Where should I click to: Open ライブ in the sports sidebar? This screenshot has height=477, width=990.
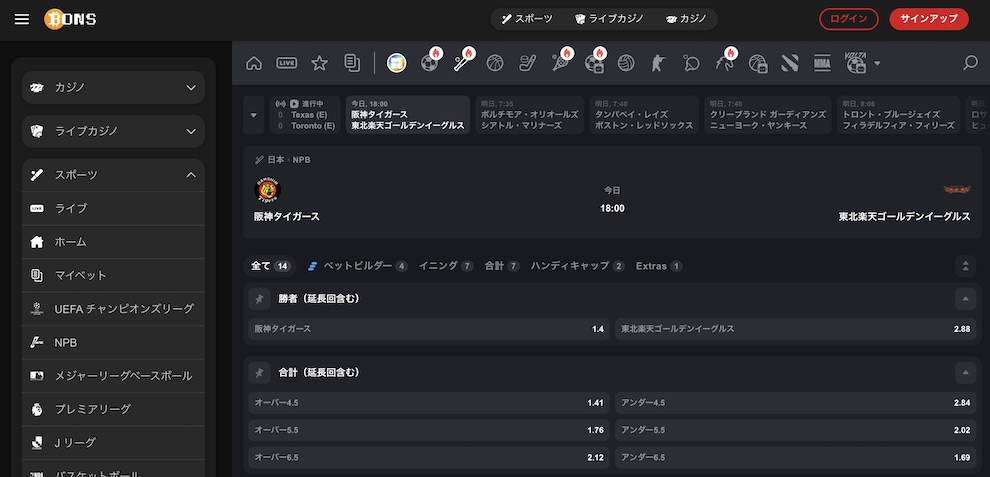pos(114,208)
